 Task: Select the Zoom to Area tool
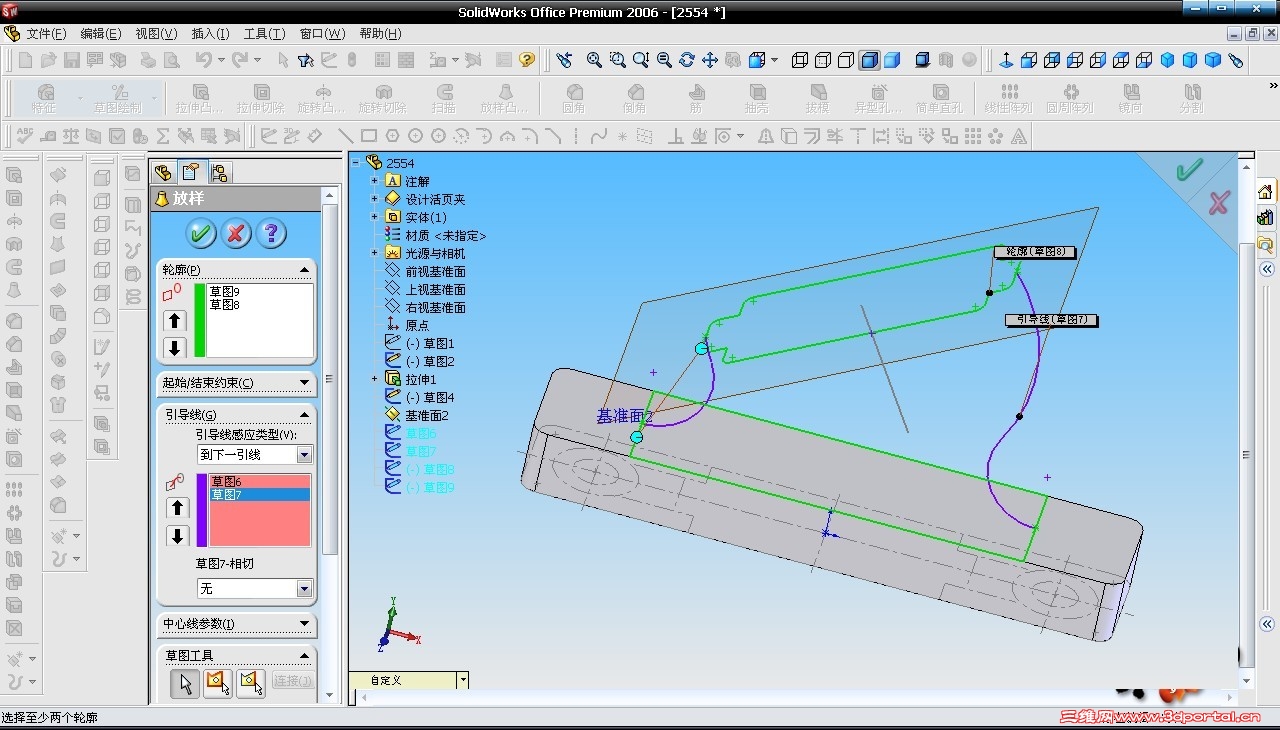(x=617, y=60)
